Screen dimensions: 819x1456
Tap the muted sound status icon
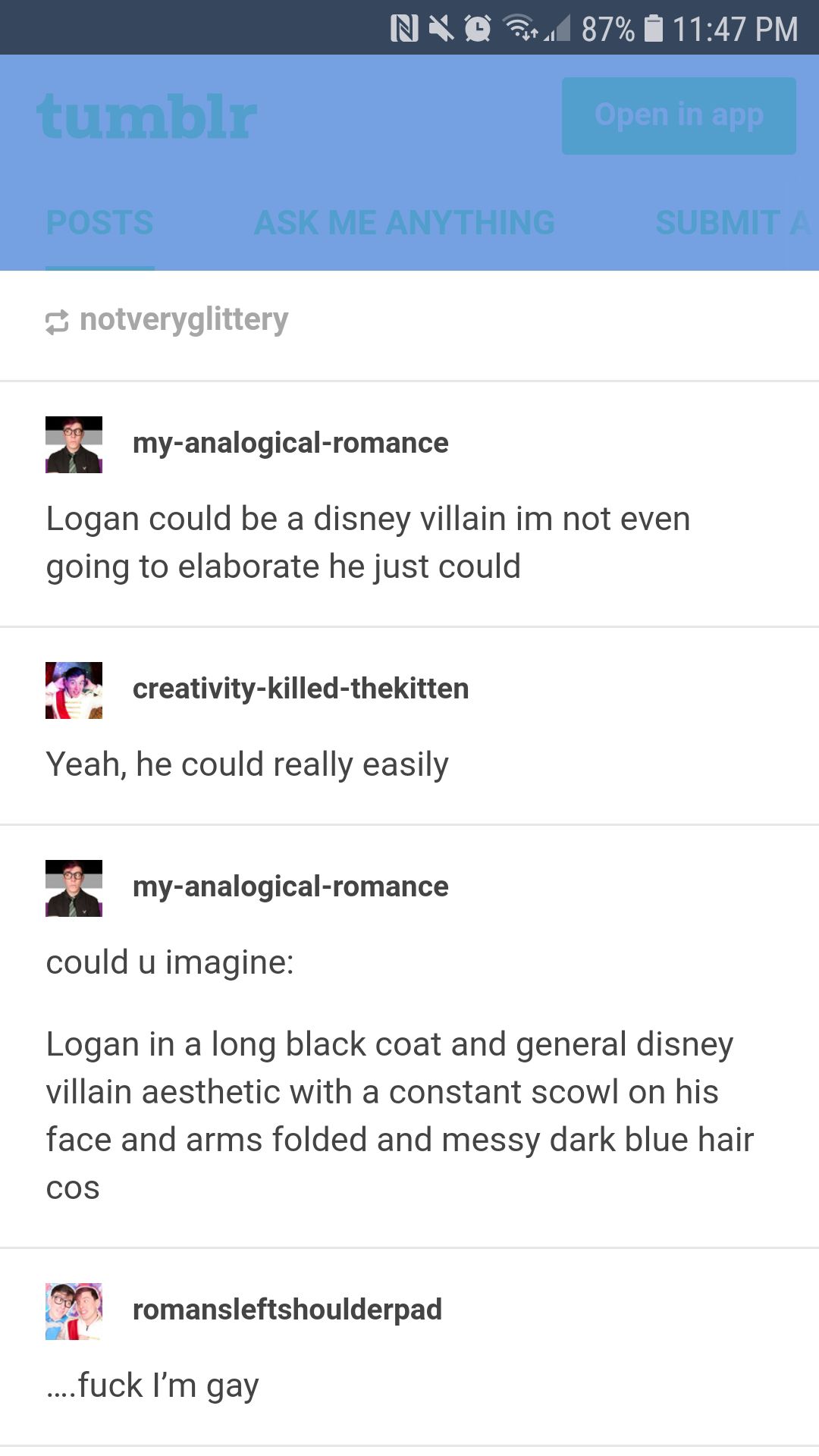(441, 29)
